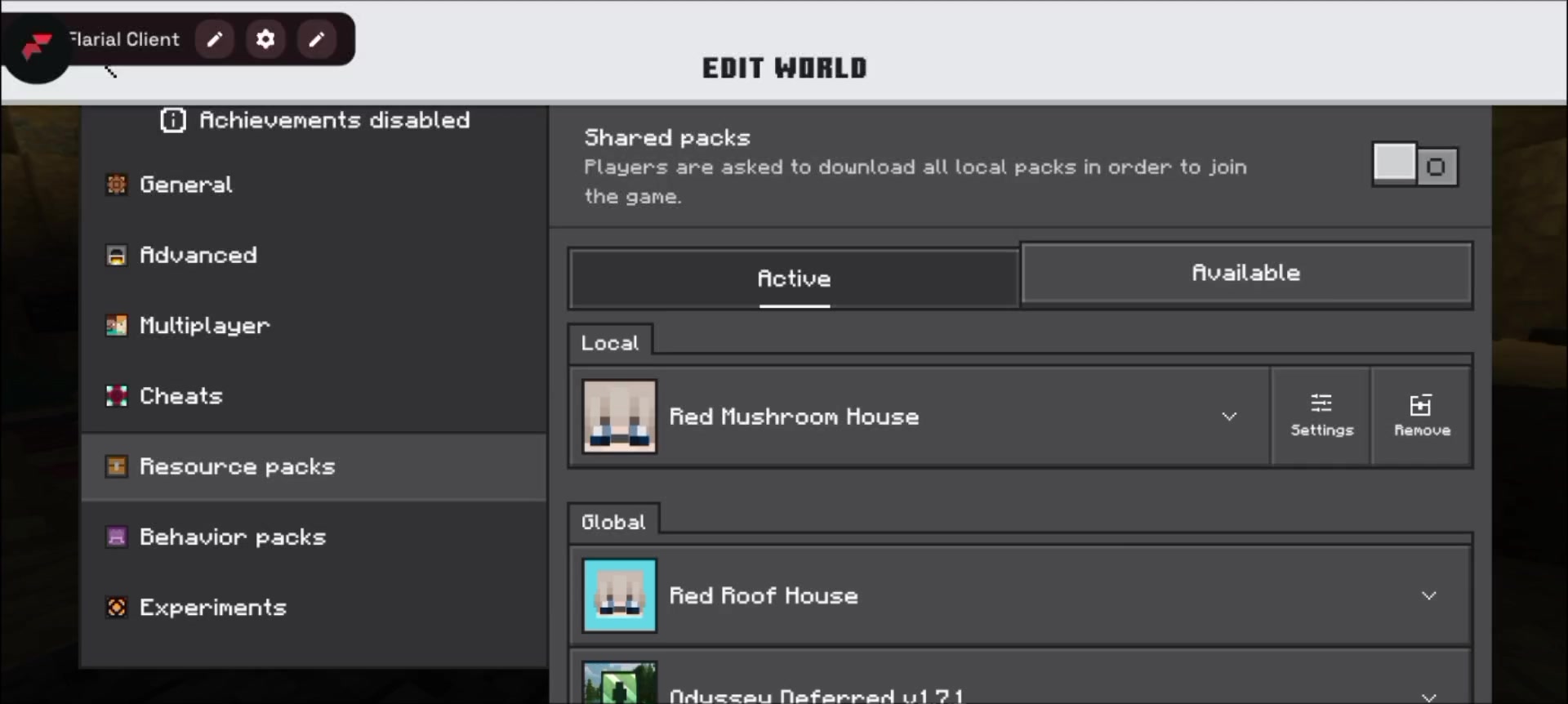Toggle the Shared packs switch
Image resolution: width=1568 pixels, height=704 pixels.
1415,166
